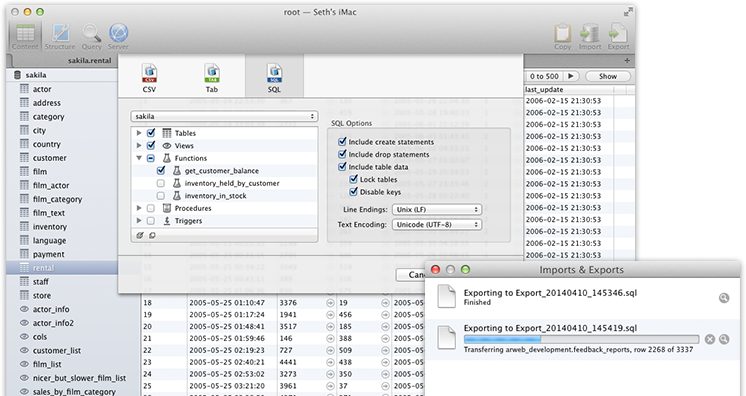Click the Cancel button in export sheet
Image resolution: width=746 pixels, height=396 pixels.
(412, 275)
